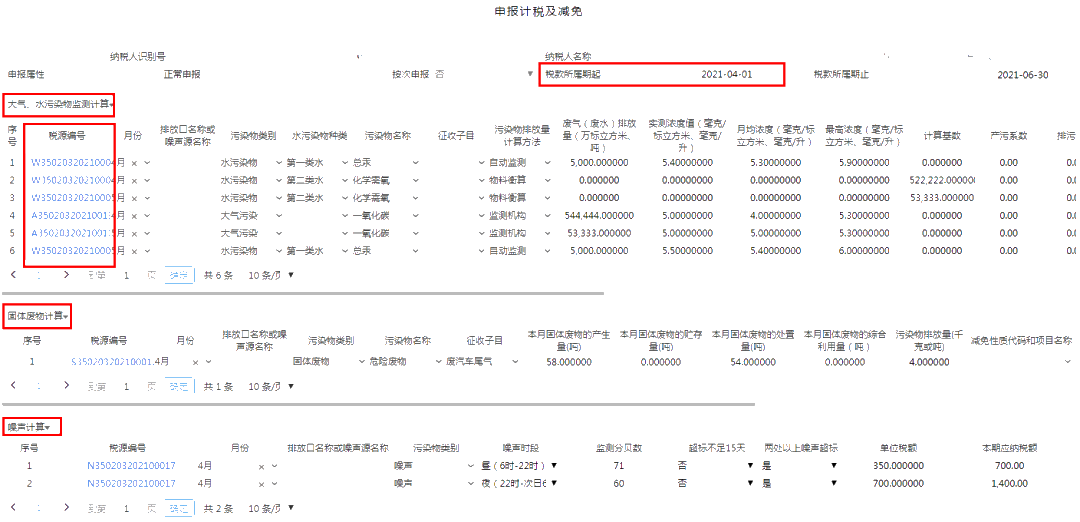Go to previous page in solid waste table
The width and height of the screenshot is (1080, 522).
click(12, 385)
